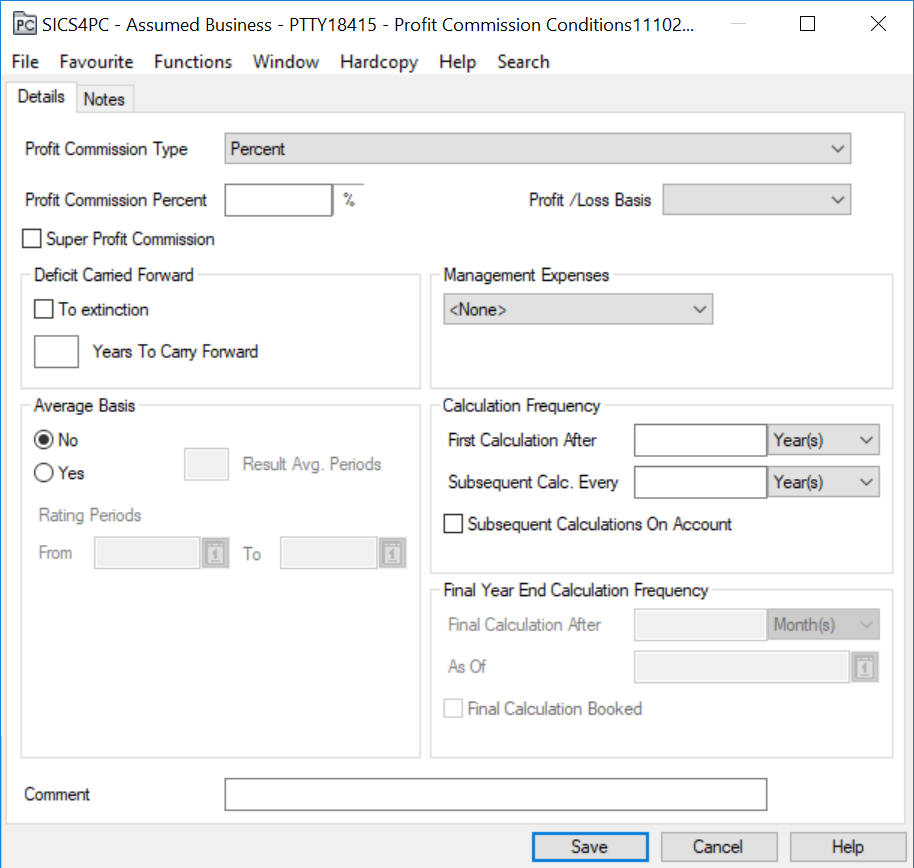The width and height of the screenshot is (914, 868).
Task: Switch to the Notes tab
Action: [104, 99]
